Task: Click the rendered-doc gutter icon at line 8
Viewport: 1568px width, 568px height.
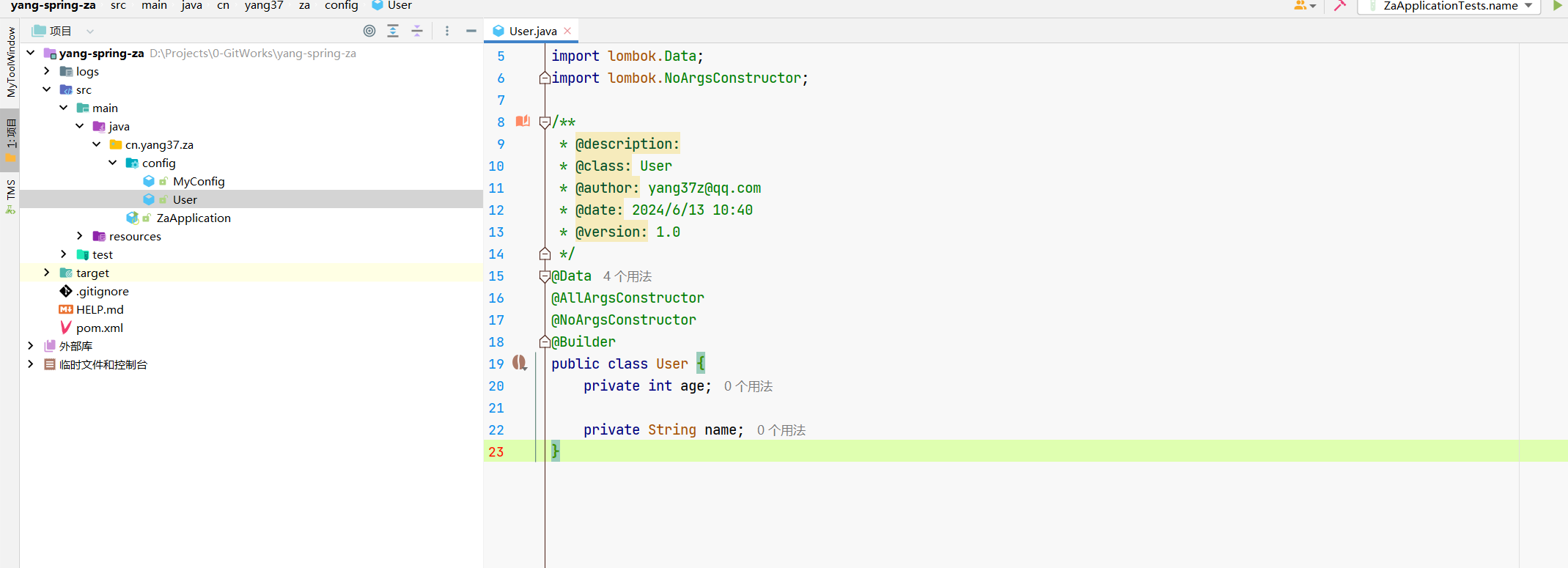Action: point(523,121)
